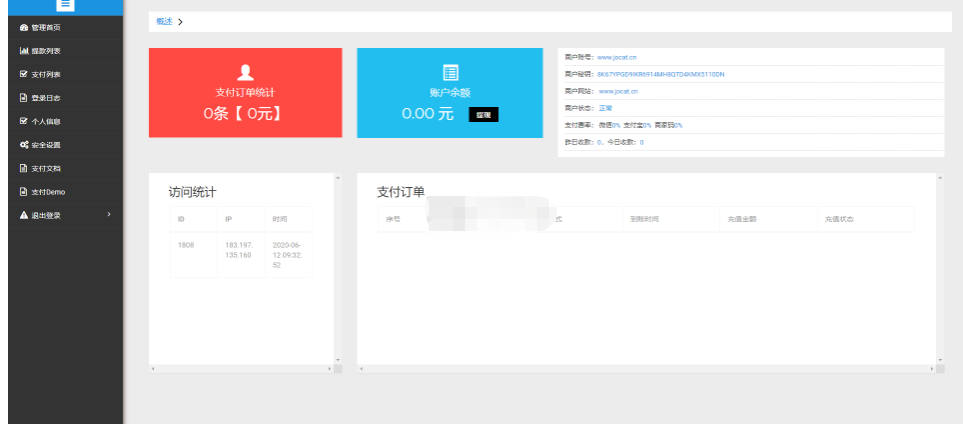The height and width of the screenshot is (424, 963).
Task: Click the chevron next to 概述 breadcrumb
Action: 180,21
